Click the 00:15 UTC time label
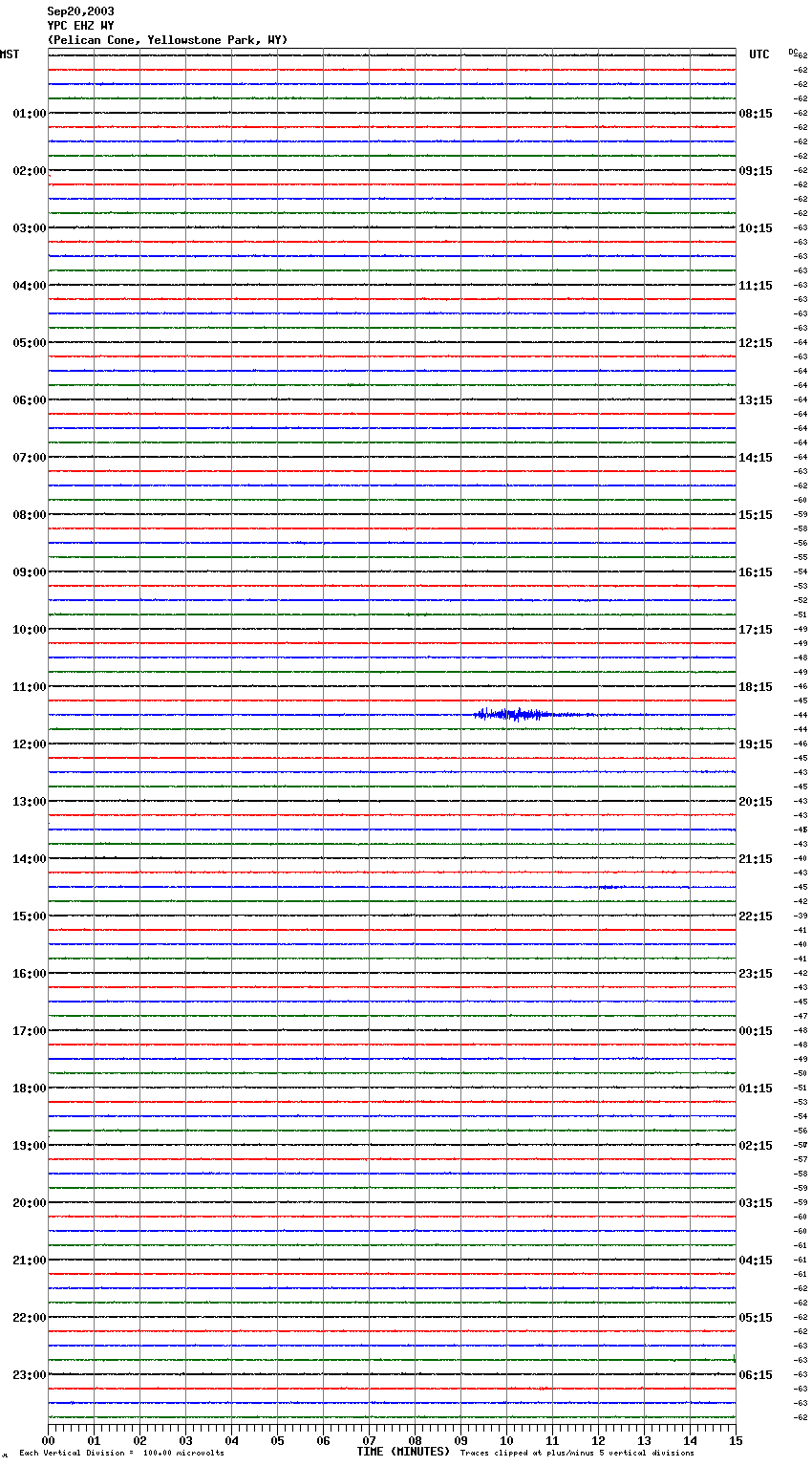Screen dimensions: 812x1466 [x=756, y=1031]
